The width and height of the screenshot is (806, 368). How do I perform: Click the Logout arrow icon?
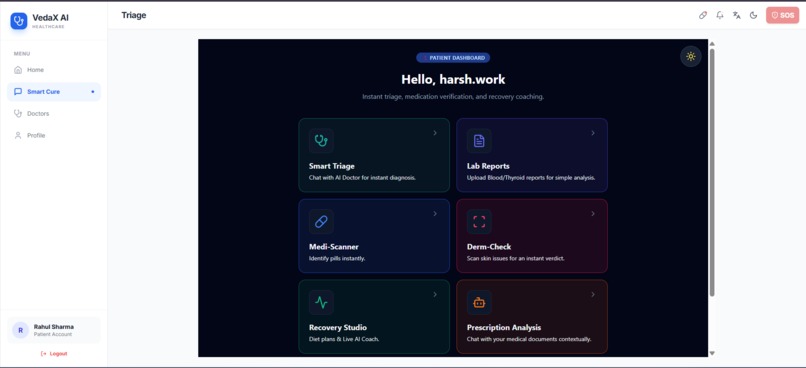tap(44, 354)
